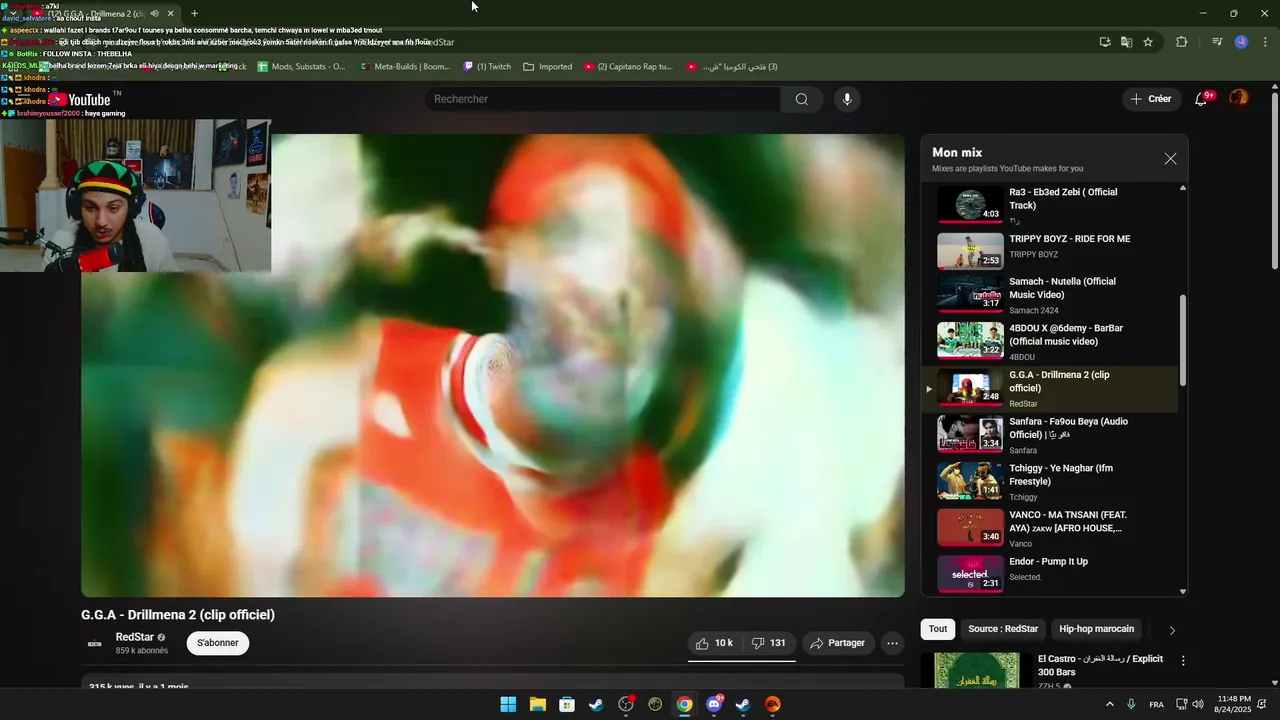Like the Drillmena 2 video
Viewport: 1280px width, 720px height.
716,643
